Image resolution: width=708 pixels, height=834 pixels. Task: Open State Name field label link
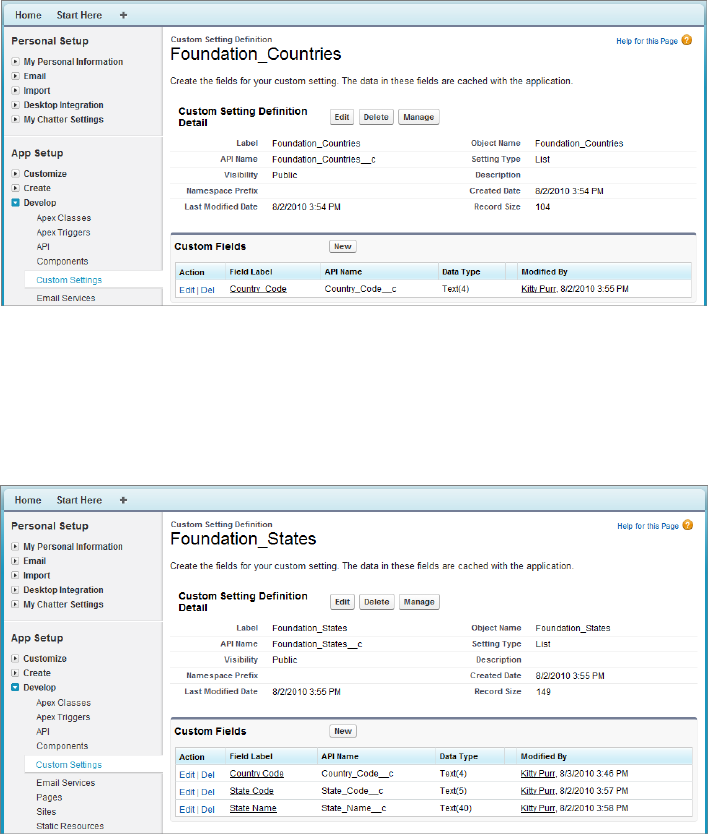point(253,808)
